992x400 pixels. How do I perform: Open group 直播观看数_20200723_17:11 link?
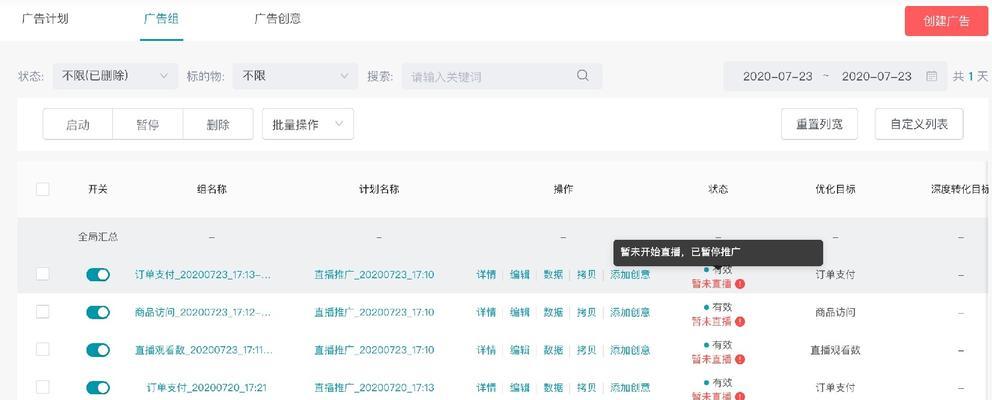point(203,350)
